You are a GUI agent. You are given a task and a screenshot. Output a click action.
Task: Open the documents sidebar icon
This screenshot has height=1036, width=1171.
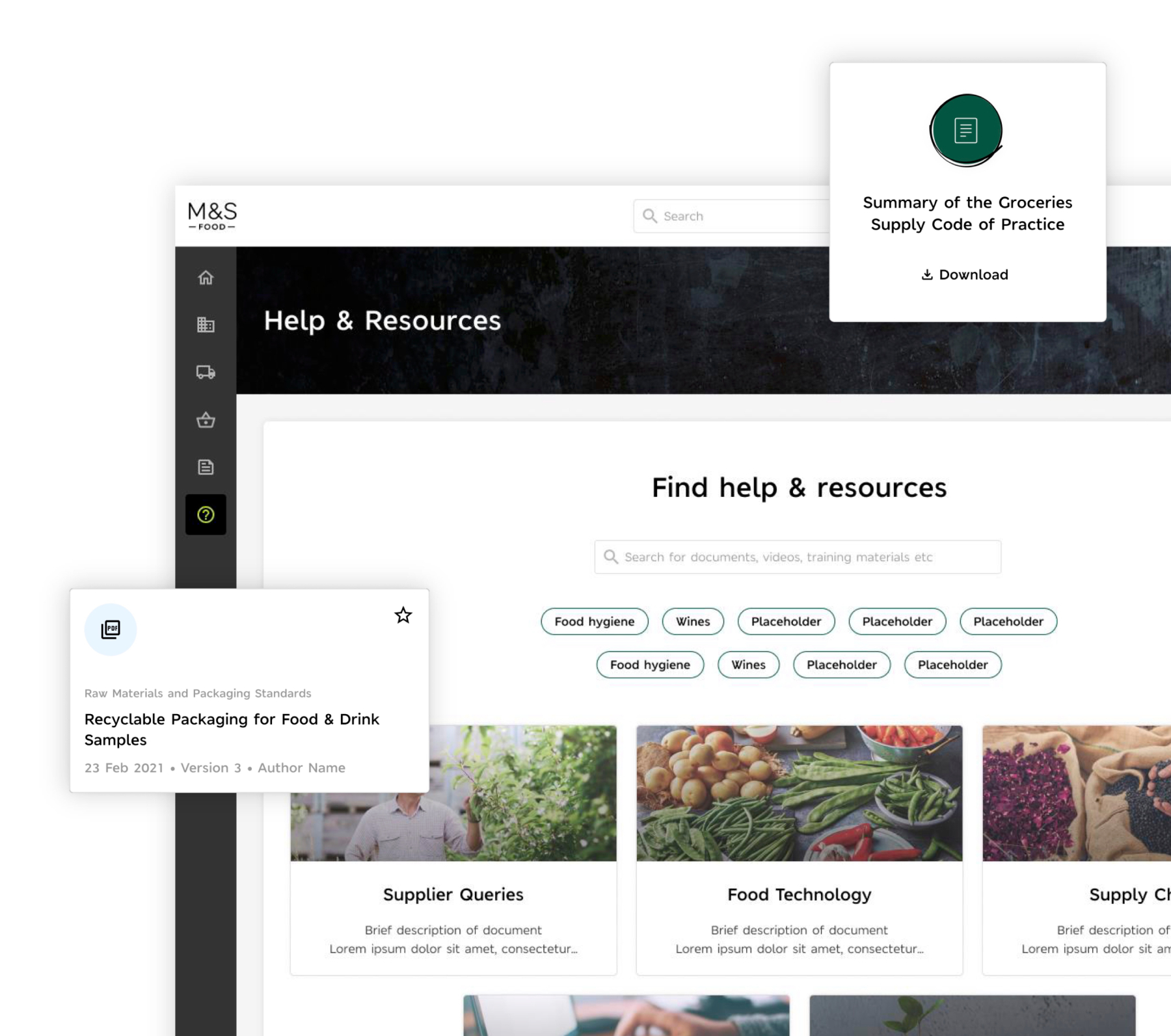coord(206,467)
